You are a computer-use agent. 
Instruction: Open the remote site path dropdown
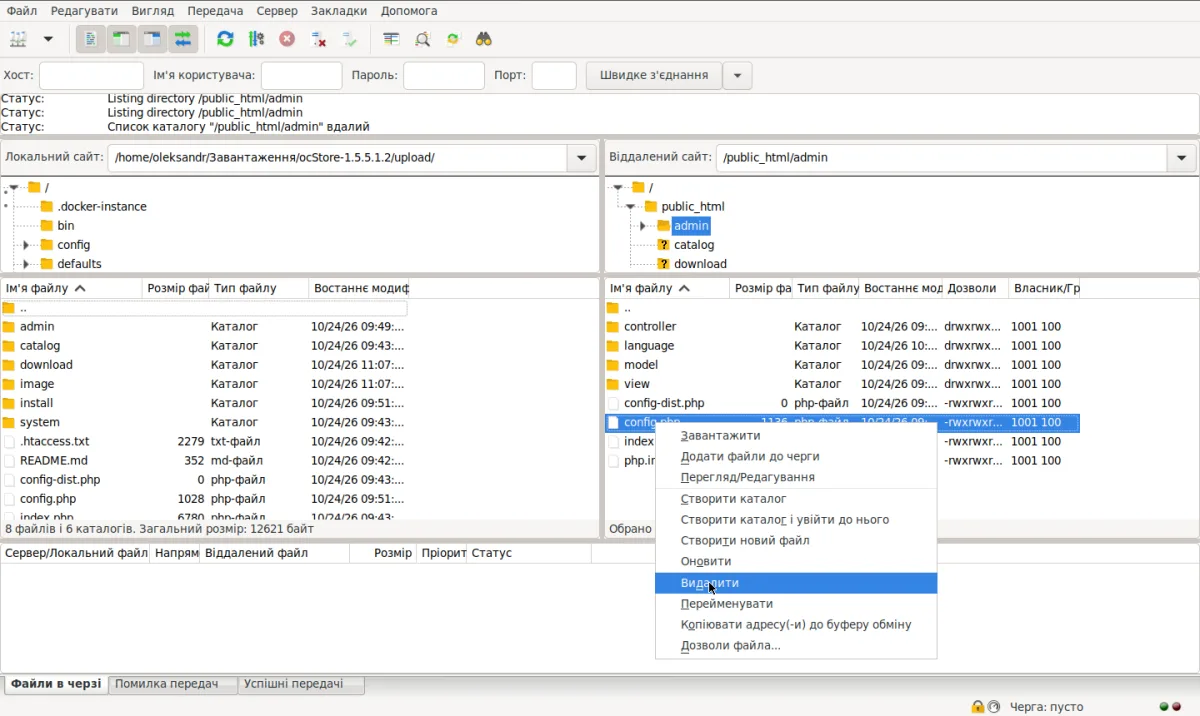1182,158
